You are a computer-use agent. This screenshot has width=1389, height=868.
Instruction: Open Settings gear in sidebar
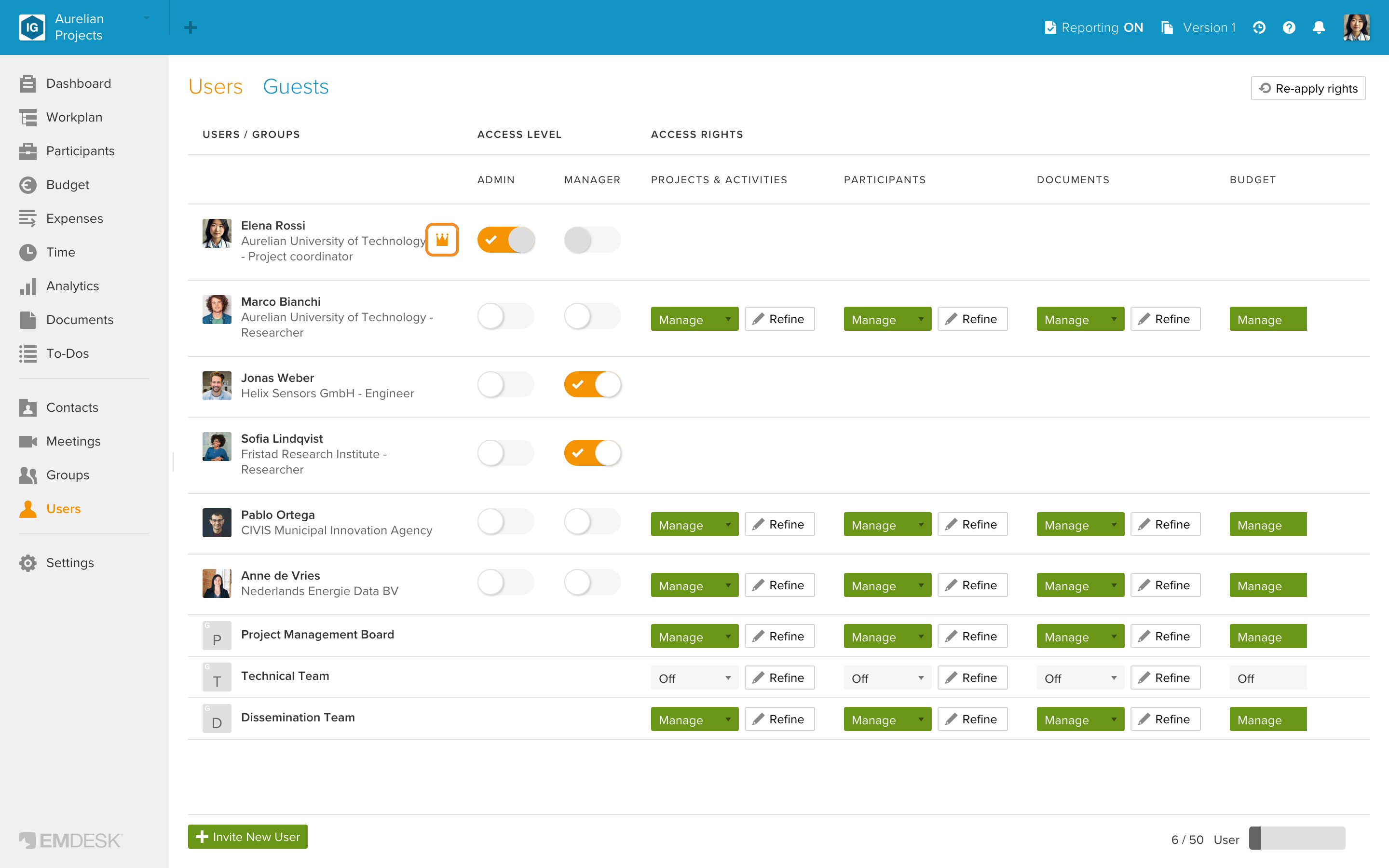[70, 563]
